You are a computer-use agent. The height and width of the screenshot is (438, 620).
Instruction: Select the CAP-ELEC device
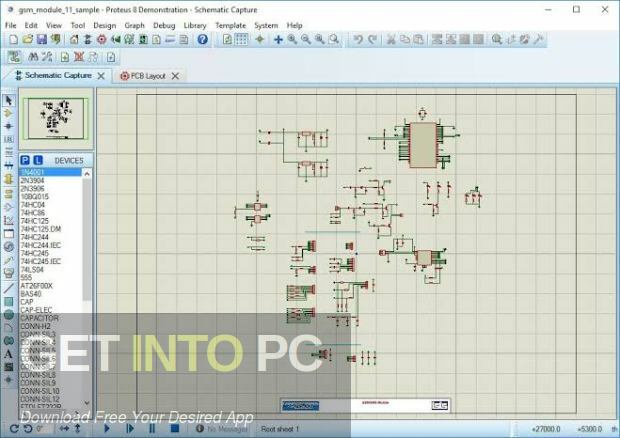(x=36, y=310)
